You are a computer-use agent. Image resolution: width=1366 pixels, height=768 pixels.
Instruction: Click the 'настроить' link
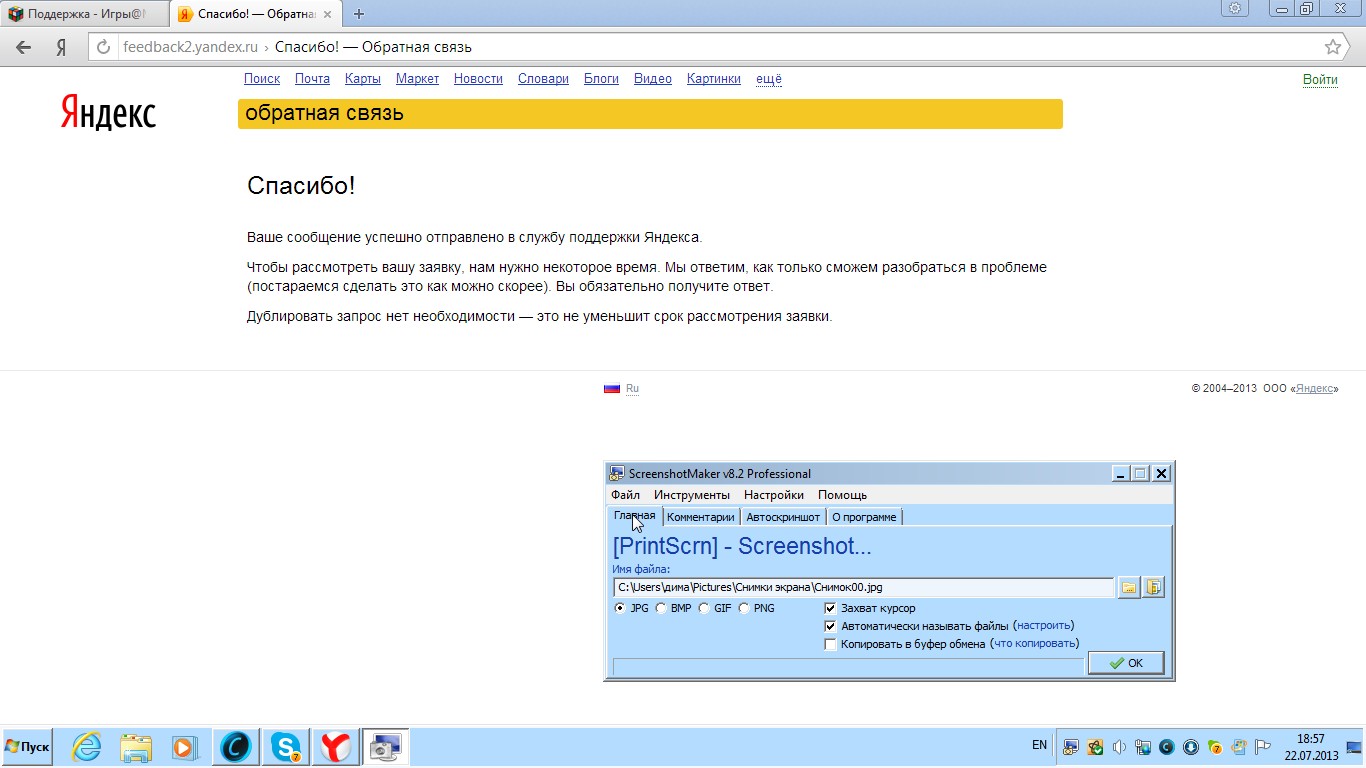(x=1044, y=626)
